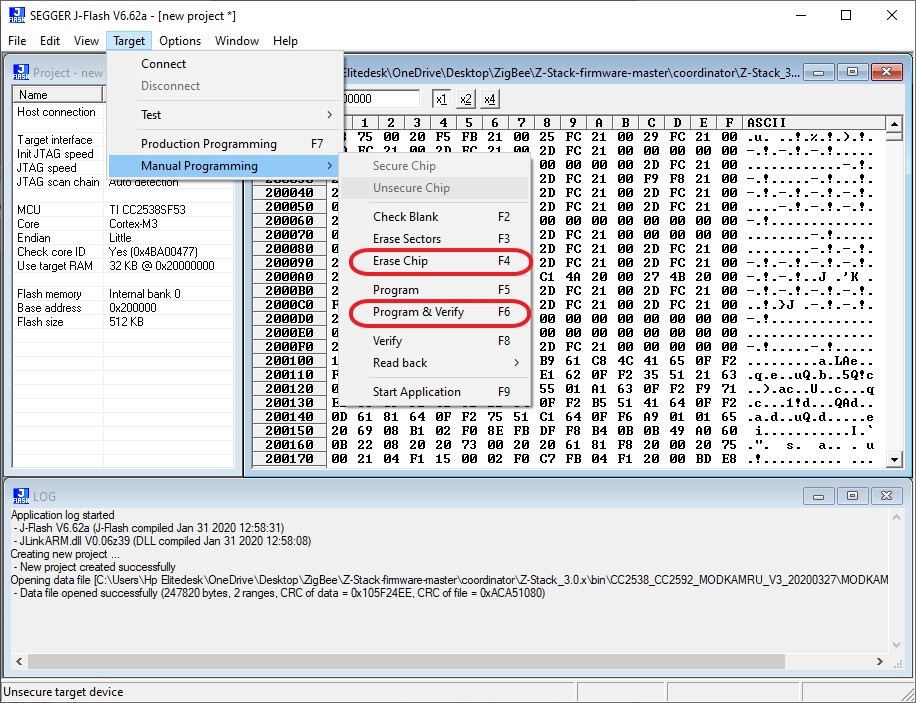This screenshot has width=916, height=703.
Task: Select Program F5 entry
Action: (435, 290)
